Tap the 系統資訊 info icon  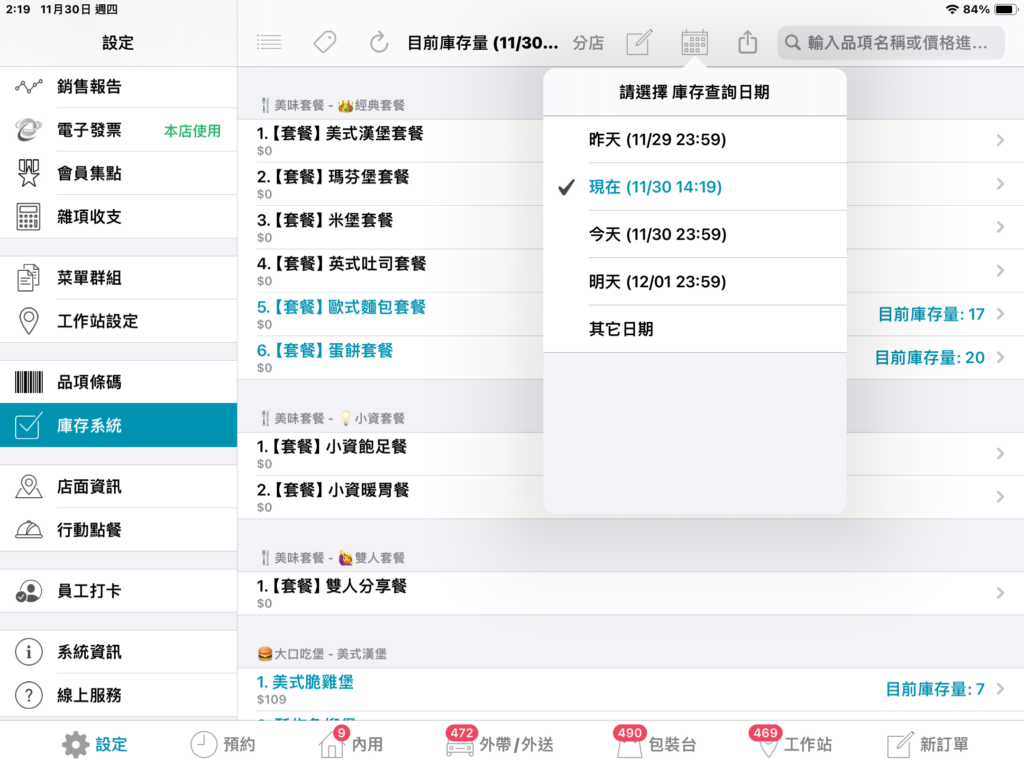[29, 652]
